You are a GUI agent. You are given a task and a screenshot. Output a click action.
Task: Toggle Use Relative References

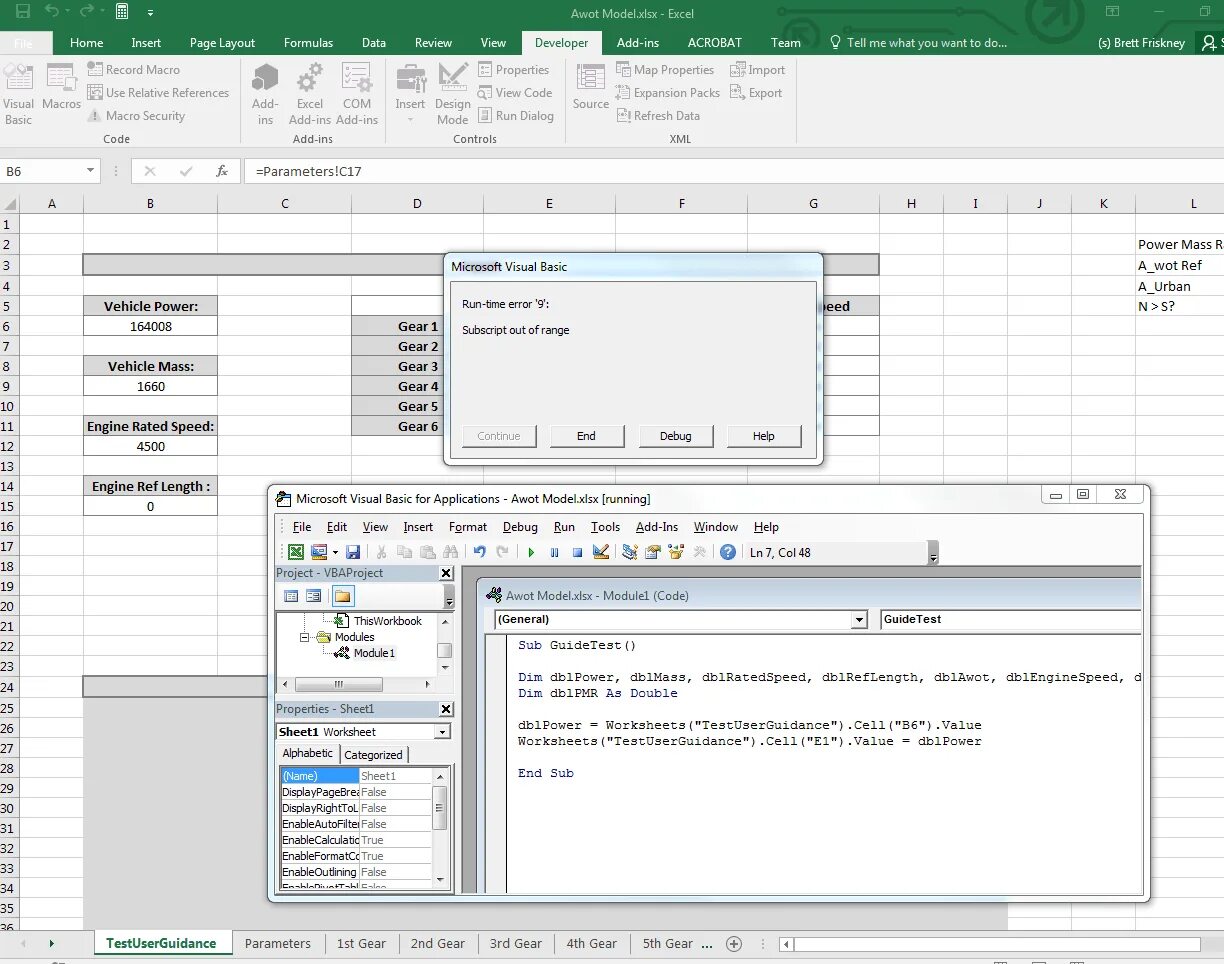tap(158, 93)
